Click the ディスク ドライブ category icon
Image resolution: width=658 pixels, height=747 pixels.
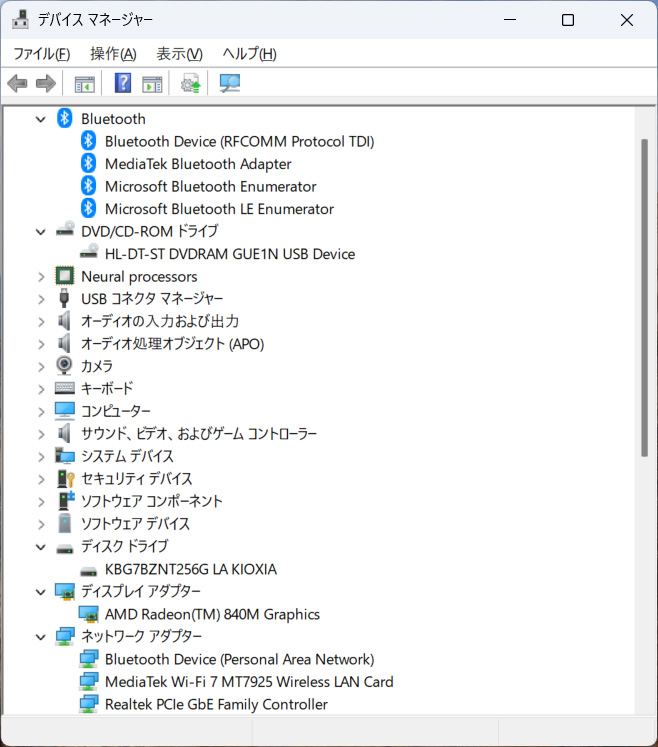[x=65, y=549]
